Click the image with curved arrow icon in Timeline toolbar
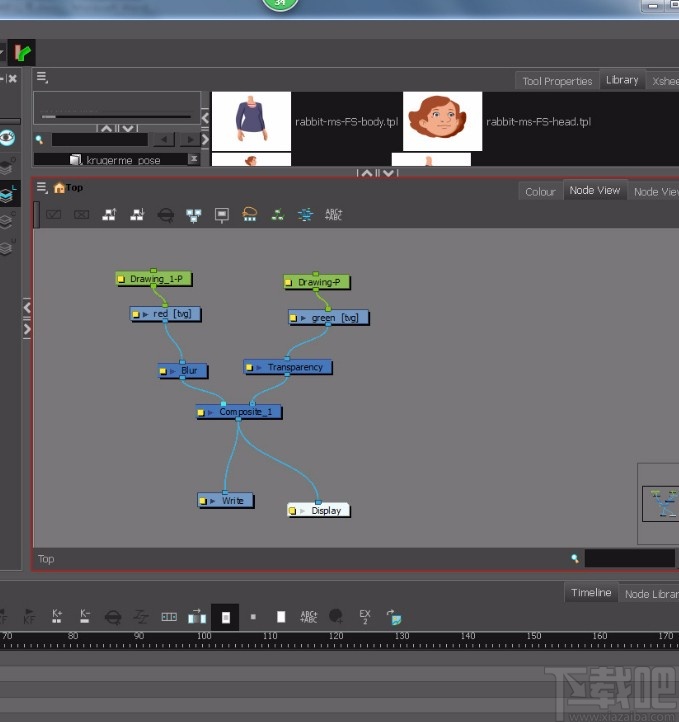 point(394,617)
